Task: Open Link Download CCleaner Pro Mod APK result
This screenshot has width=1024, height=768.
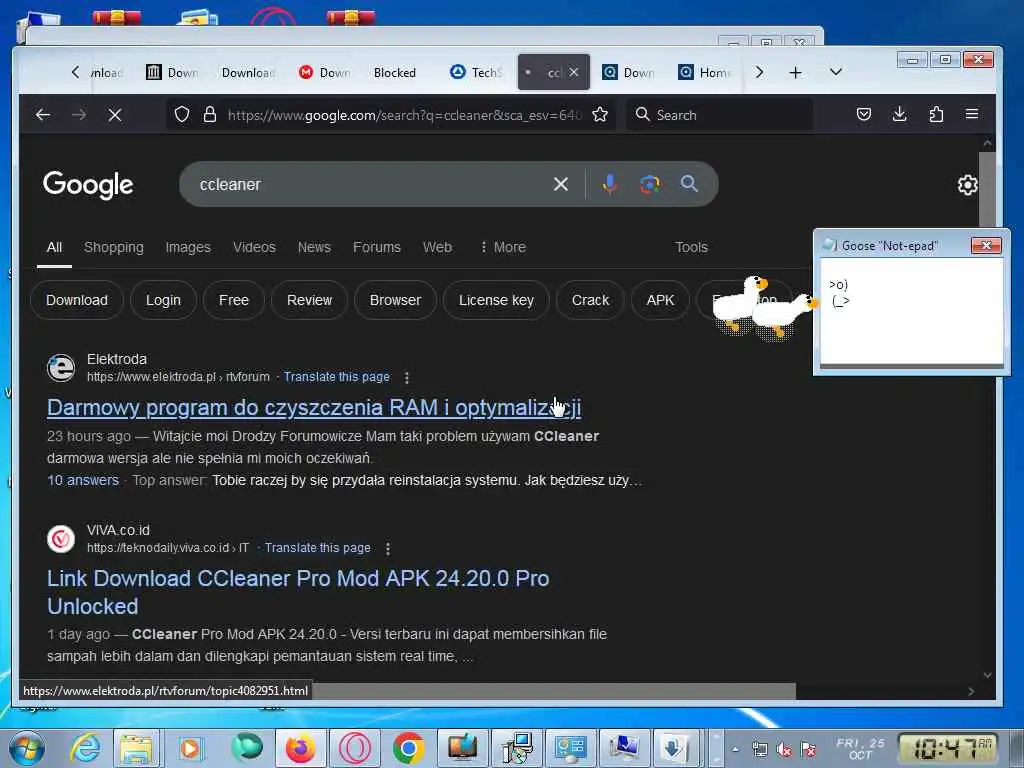Action: [298, 592]
